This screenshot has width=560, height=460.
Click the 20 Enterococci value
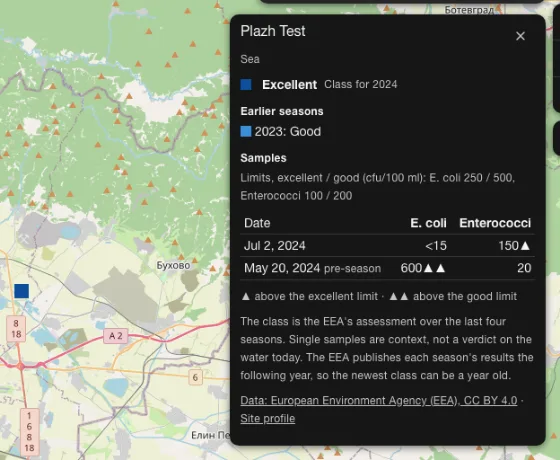coord(524,268)
